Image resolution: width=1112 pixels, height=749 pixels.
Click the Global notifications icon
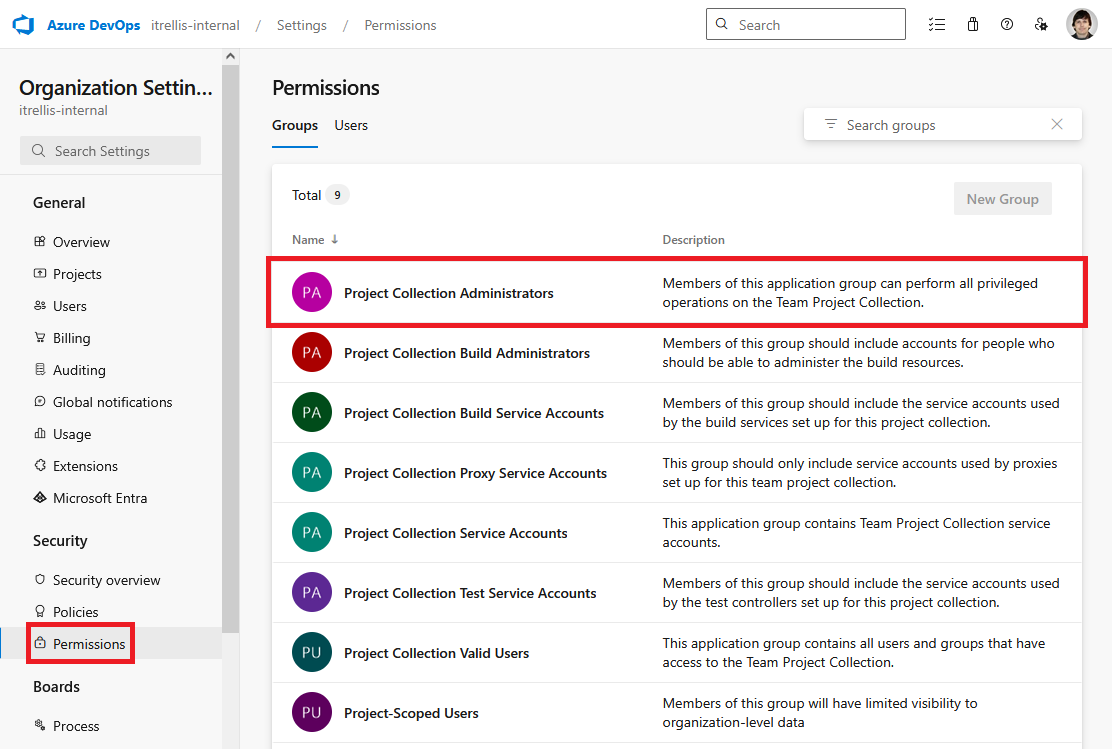(x=40, y=401)
